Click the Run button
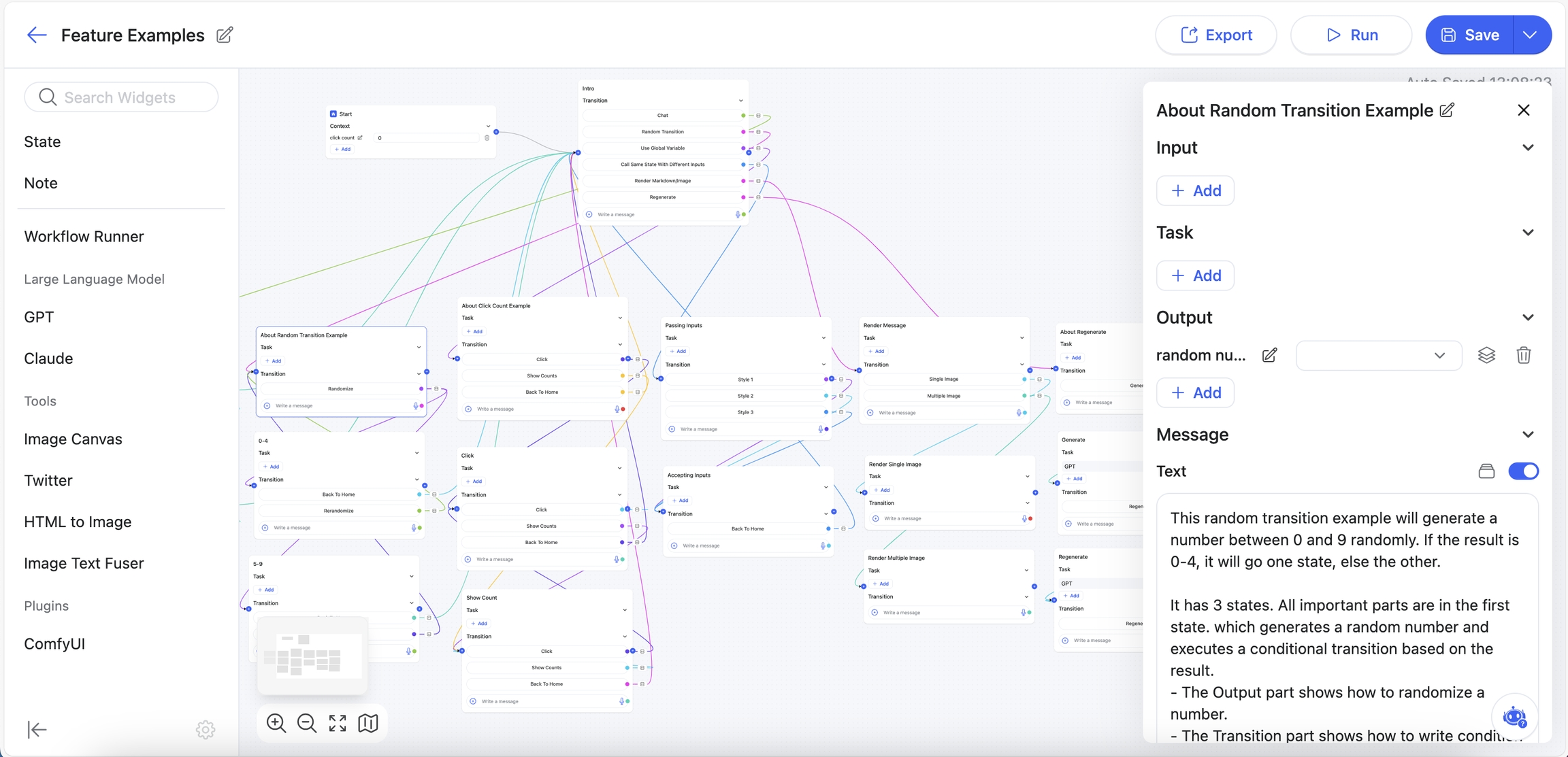 coord(1351,35)
